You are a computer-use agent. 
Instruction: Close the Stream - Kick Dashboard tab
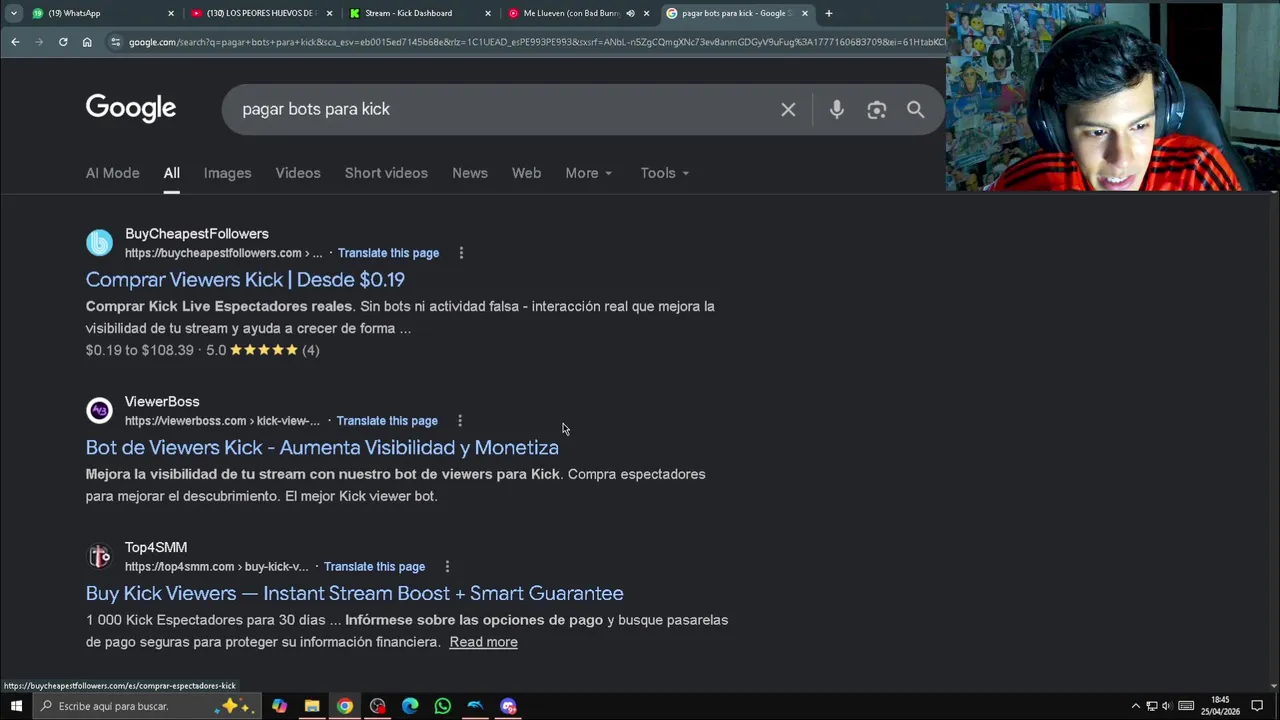tap(488, 13)
